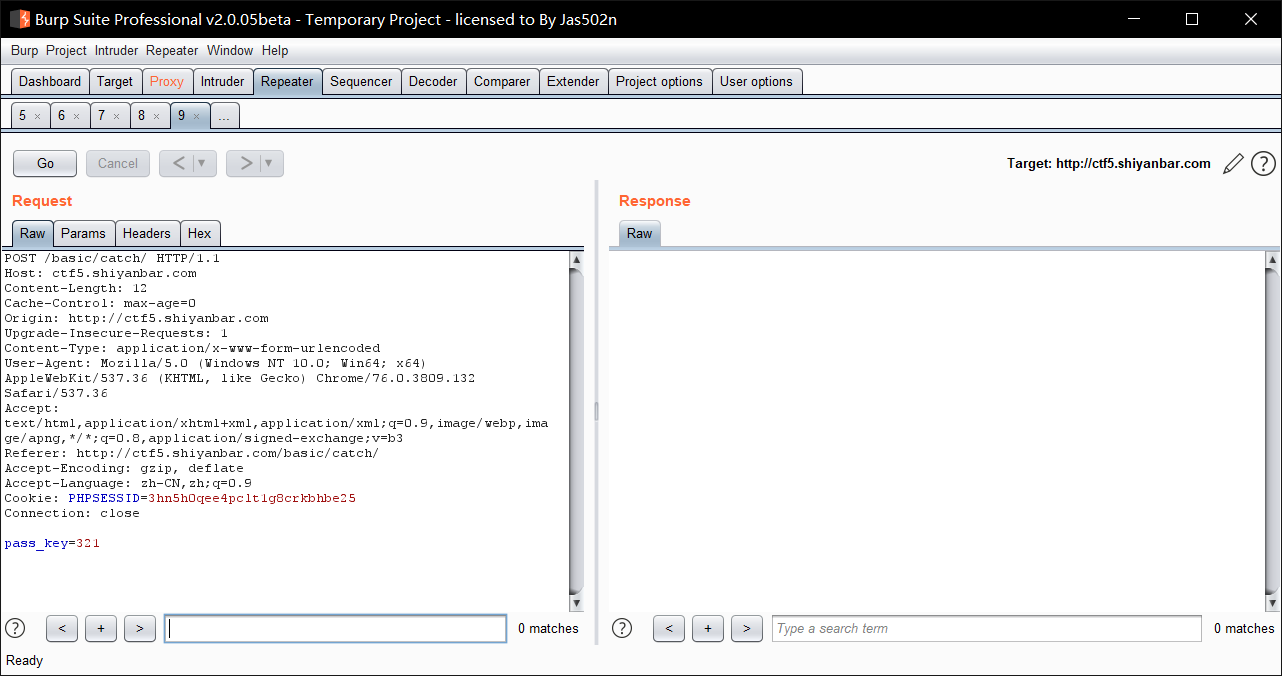Viewport: 1282px width, 676px height.
Task: Click the pass_key=321 body line
Action: (x=52, y=543)
